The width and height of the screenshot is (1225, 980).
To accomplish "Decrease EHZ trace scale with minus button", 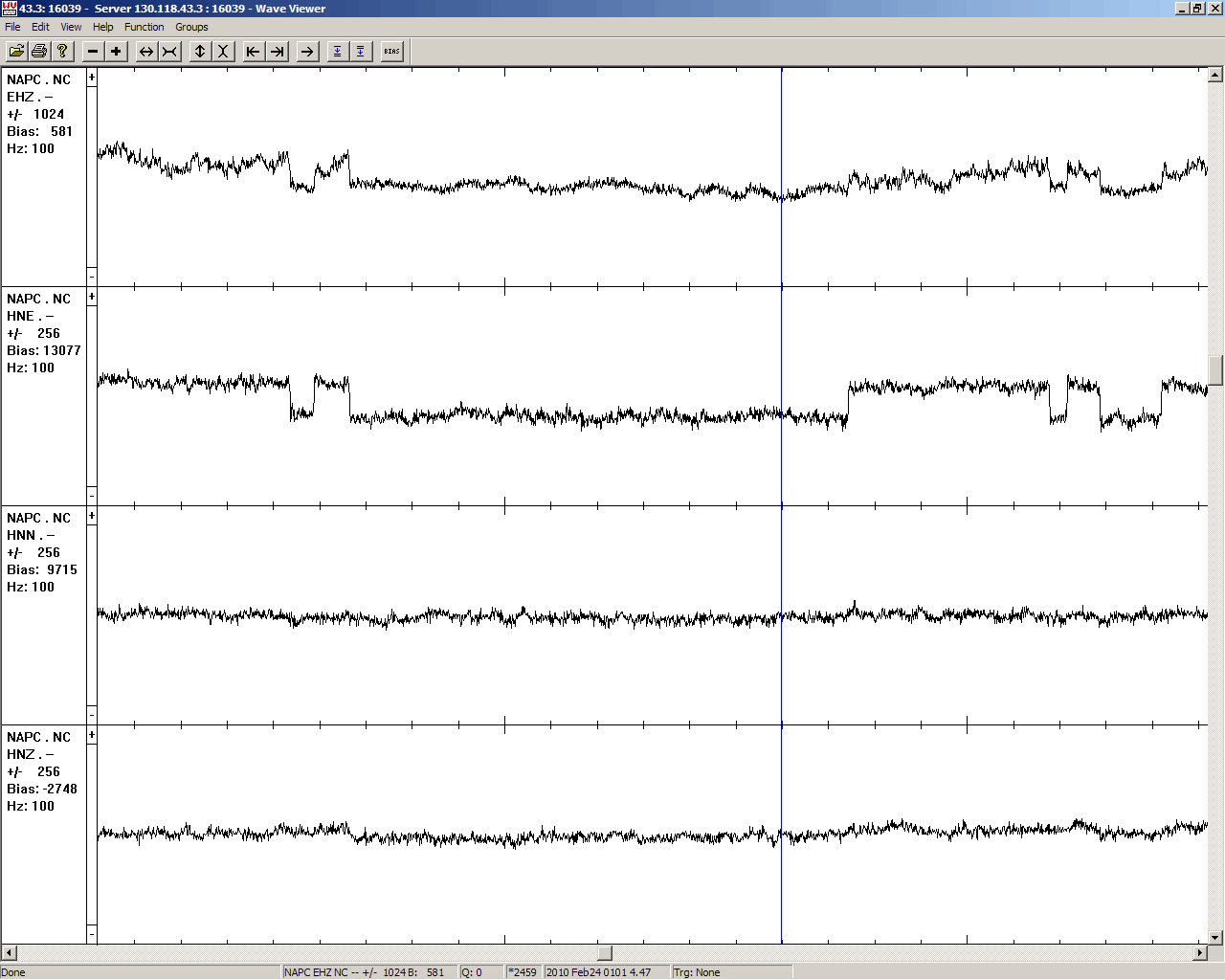I will point(92,277).
